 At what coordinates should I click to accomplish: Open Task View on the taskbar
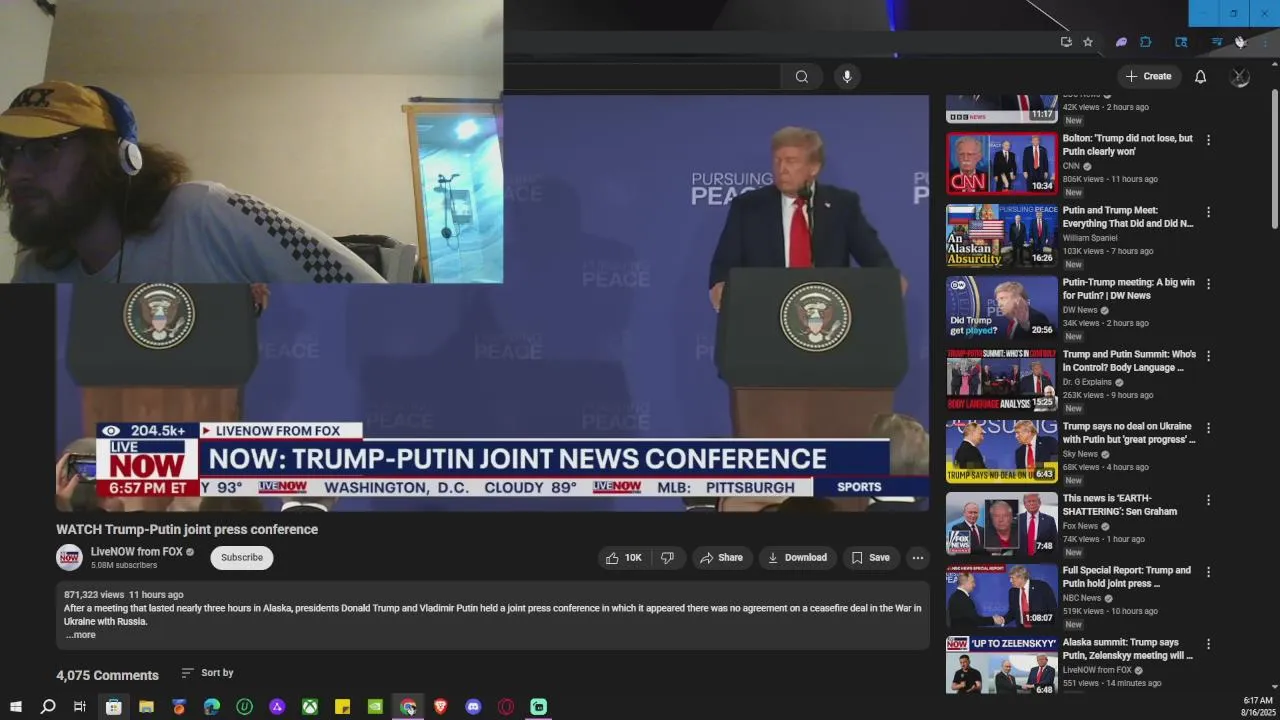[x=80, y=707]
